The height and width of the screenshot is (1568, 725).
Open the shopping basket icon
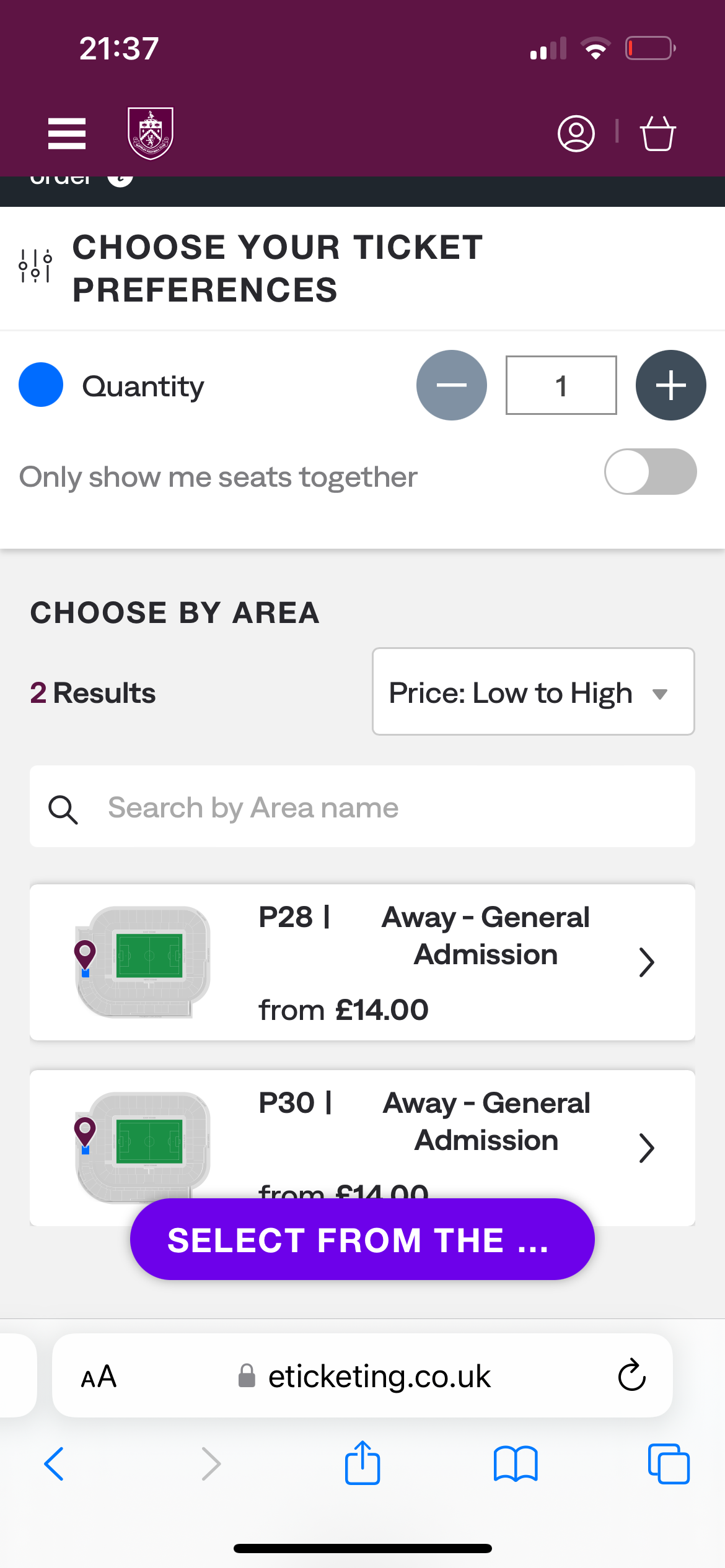click(657, 134)
